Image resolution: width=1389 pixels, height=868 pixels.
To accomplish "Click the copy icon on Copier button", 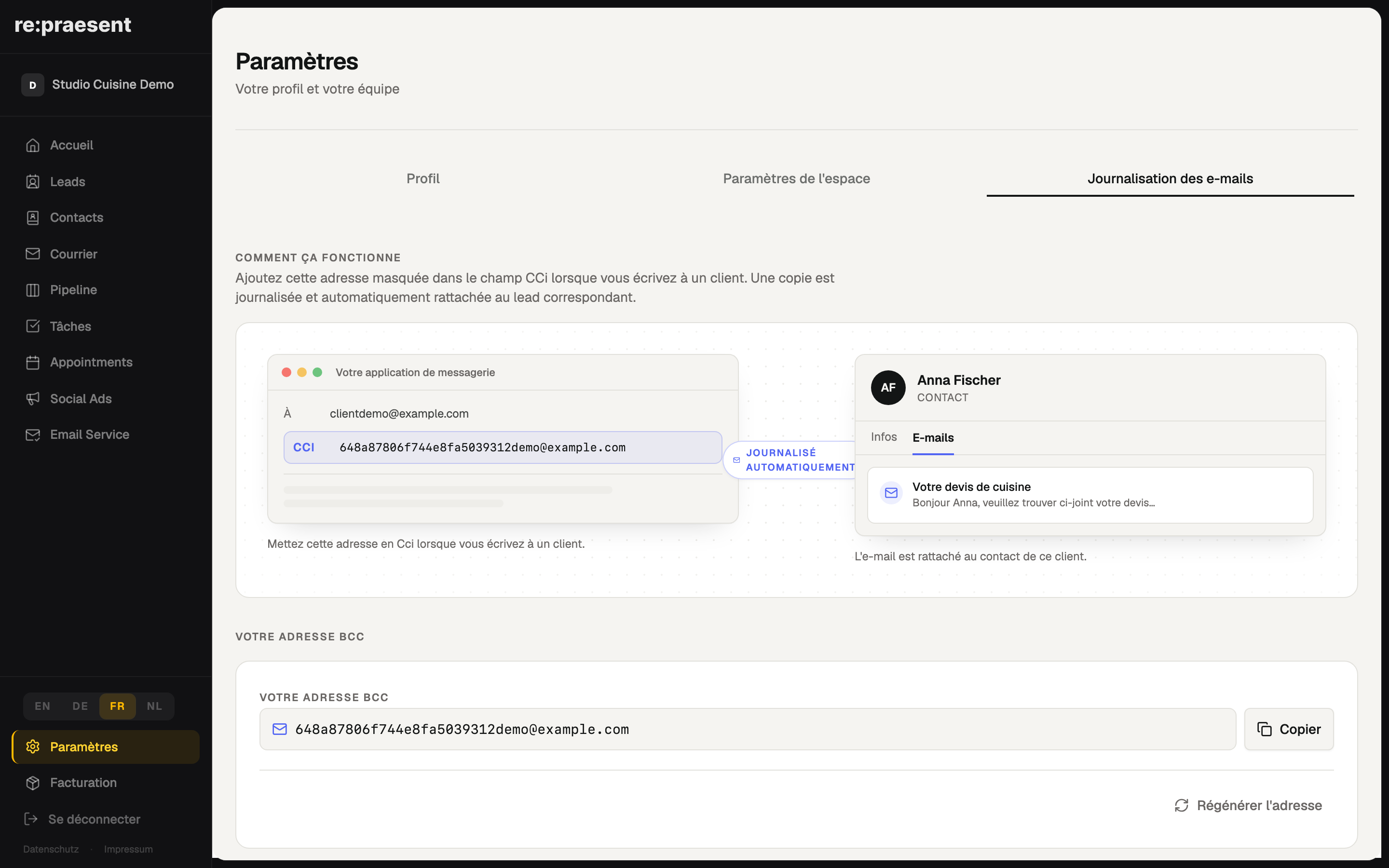I will pyautogui.click(x=1265, y=729).
